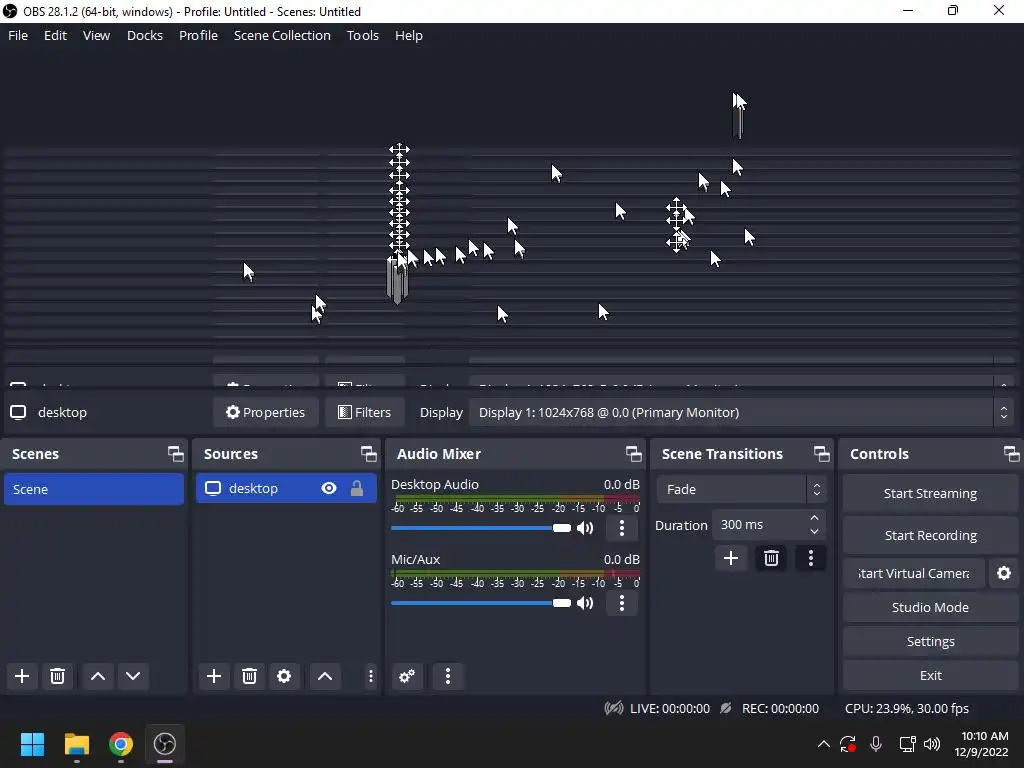Click Start Streaming

(930, 494)
